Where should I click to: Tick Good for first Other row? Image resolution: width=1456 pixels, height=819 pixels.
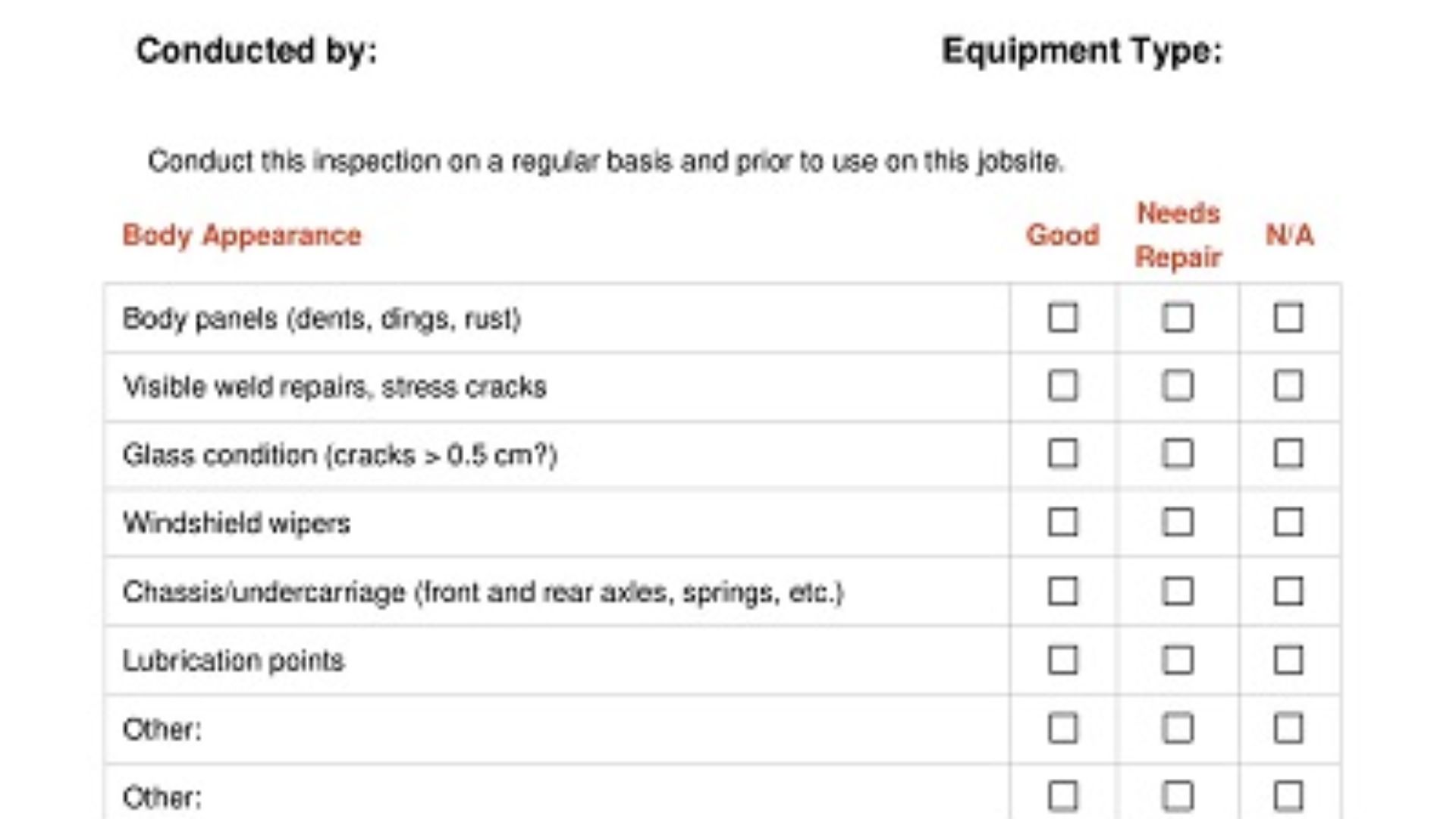pos(1062,729)
